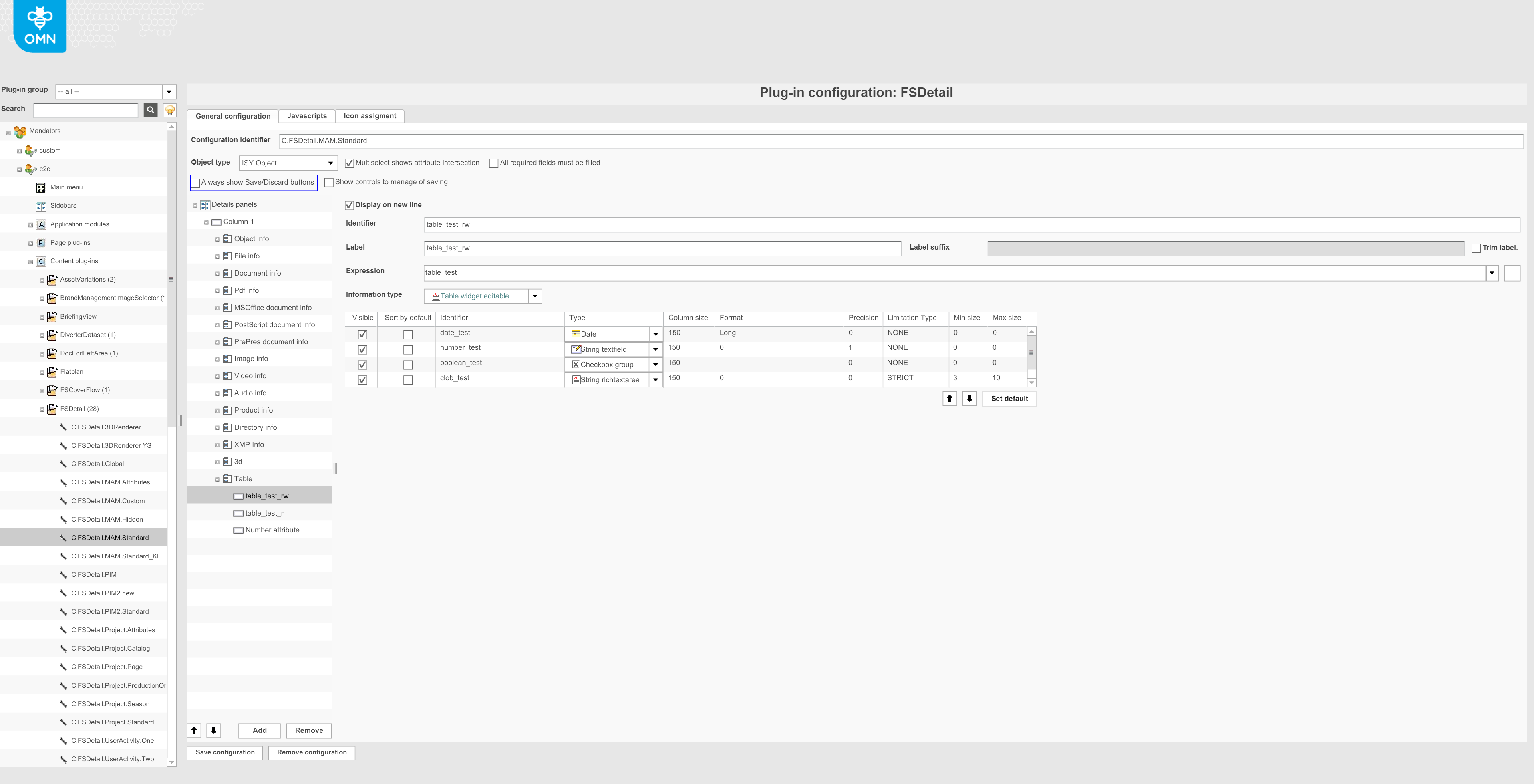Move table column up with arrow icon
The height and width of the screenshot is (784, 1534).
pos(949,399)
